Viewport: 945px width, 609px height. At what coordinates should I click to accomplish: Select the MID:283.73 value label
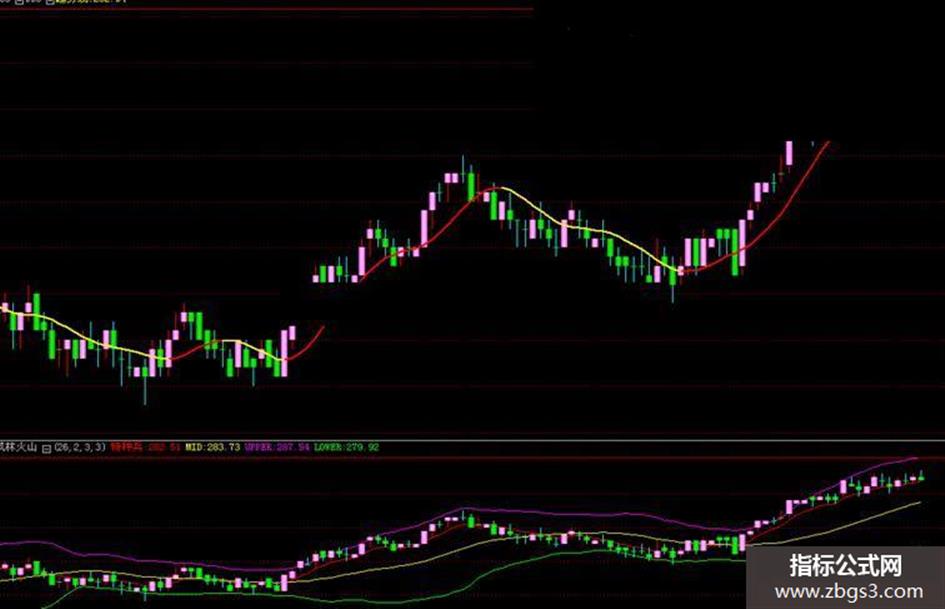coord(212,447)
